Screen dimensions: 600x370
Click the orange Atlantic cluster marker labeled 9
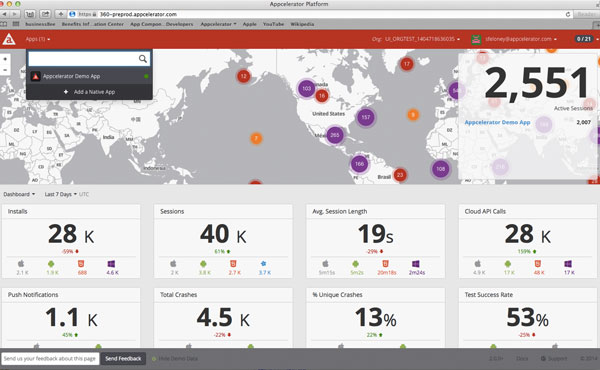(413, 114)
